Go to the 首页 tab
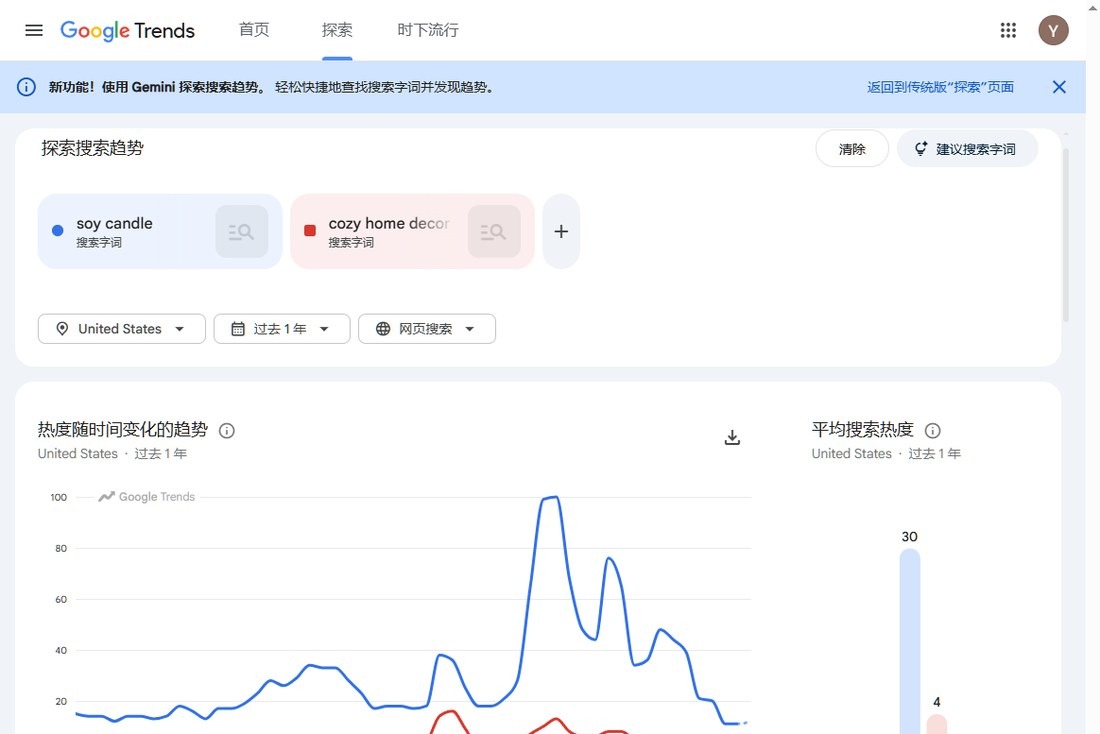Image resolution: width=1100 pixels, height=734 pixels. tap(254, 30)
